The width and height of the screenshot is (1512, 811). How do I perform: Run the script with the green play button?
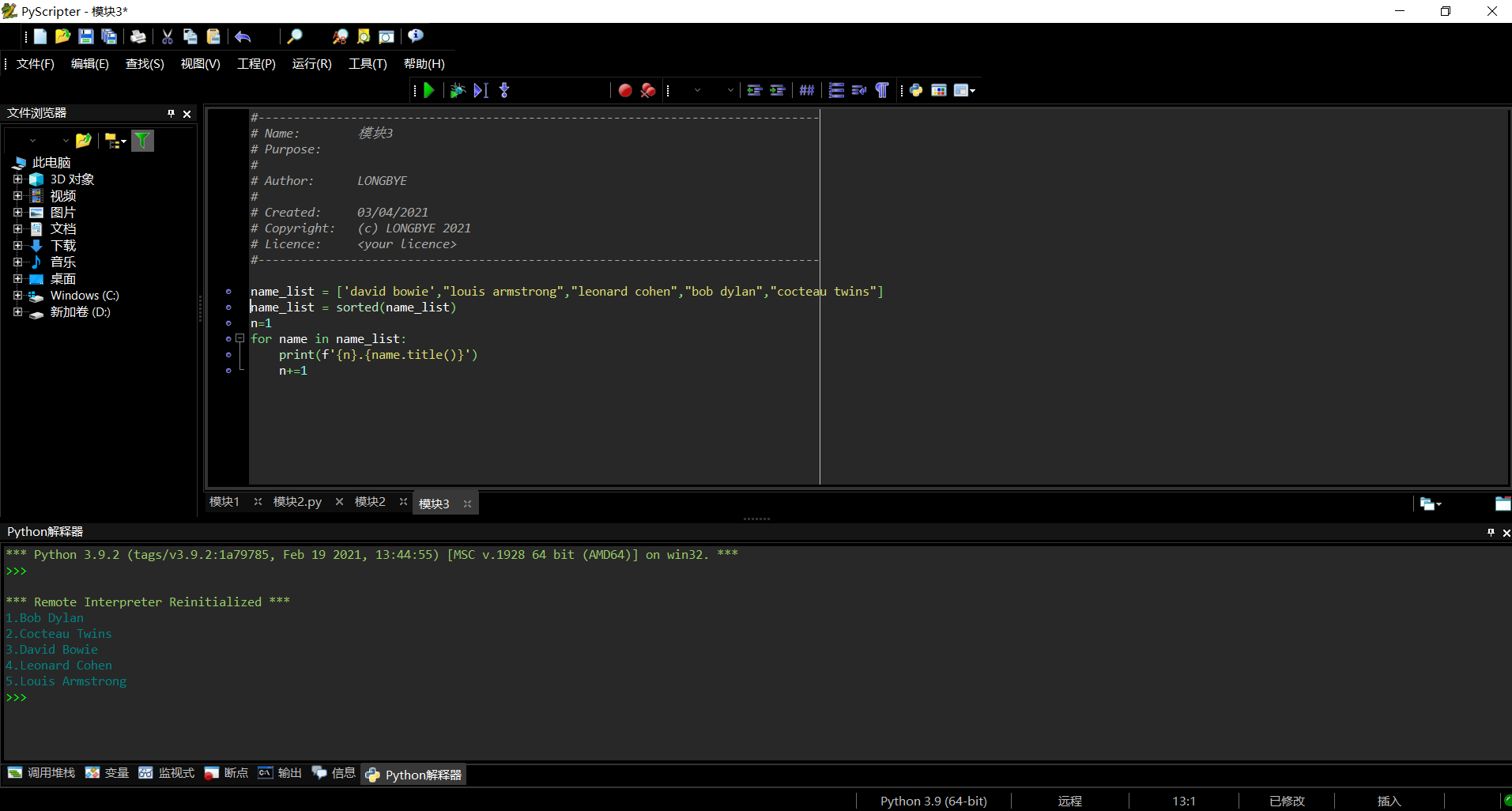pyautogui.click(x=429, y=90)
